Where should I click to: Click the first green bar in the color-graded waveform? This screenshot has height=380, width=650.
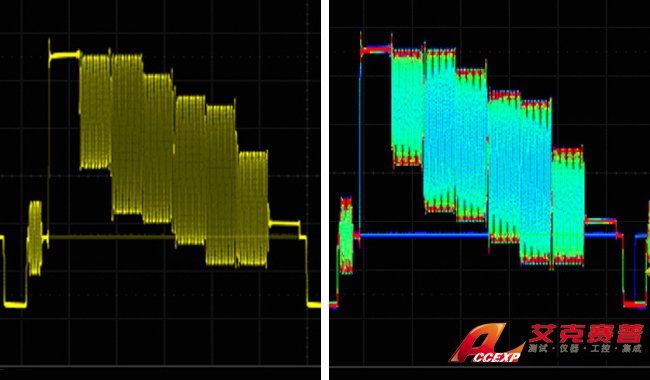click(x=407, y=107)
